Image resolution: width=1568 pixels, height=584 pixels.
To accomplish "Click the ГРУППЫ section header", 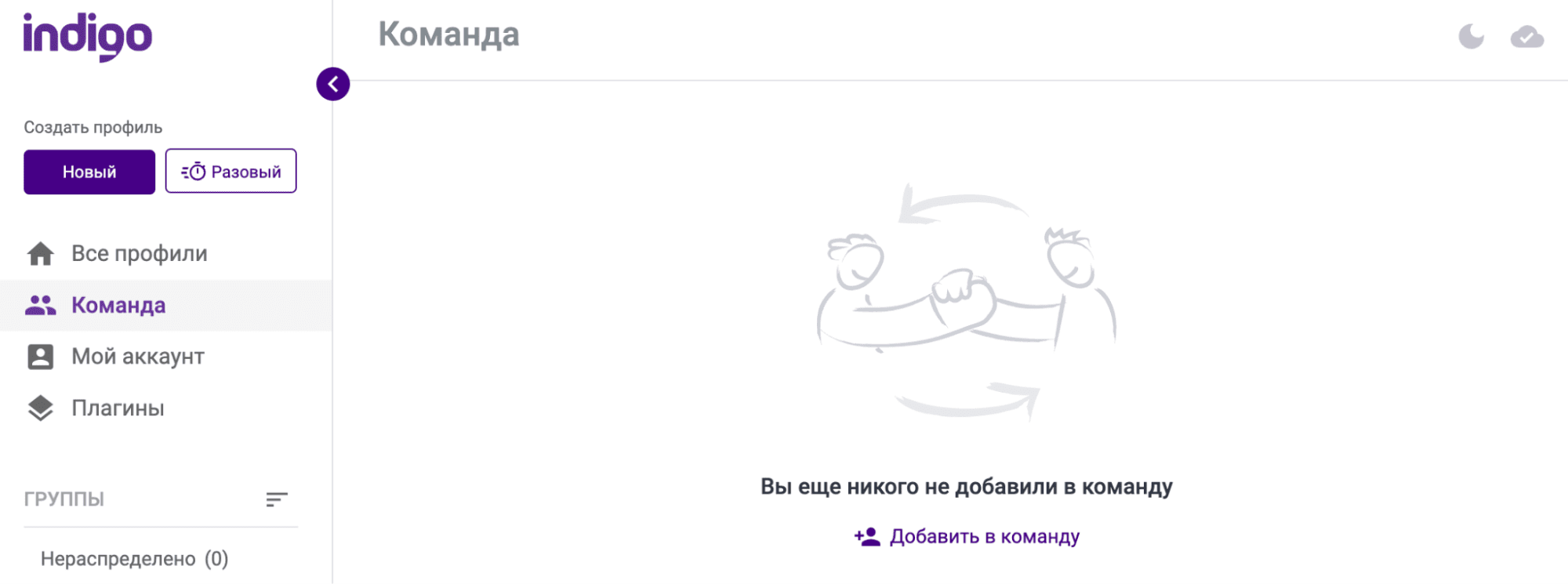I will [64, 499].
